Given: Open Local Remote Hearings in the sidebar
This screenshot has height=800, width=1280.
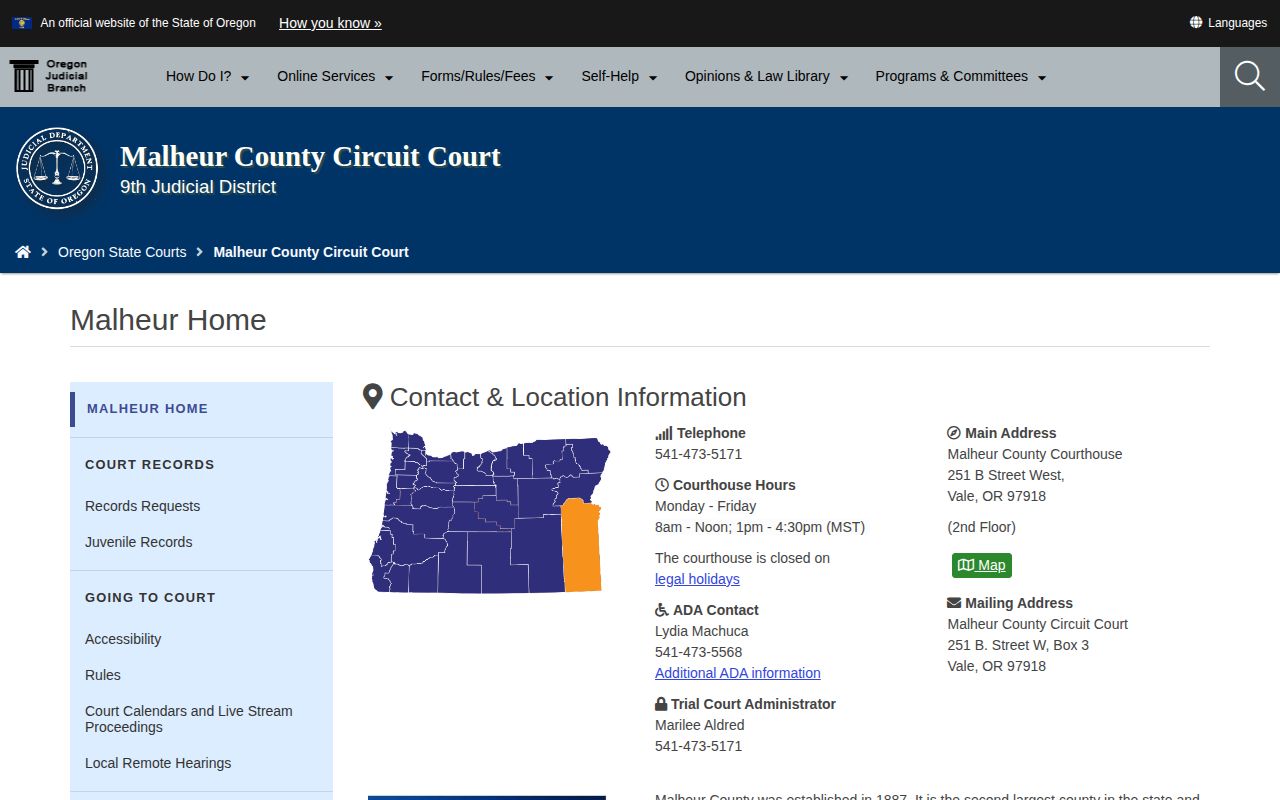Looking at the screenshot, I should pyautogui.click(x=158, y=763).
